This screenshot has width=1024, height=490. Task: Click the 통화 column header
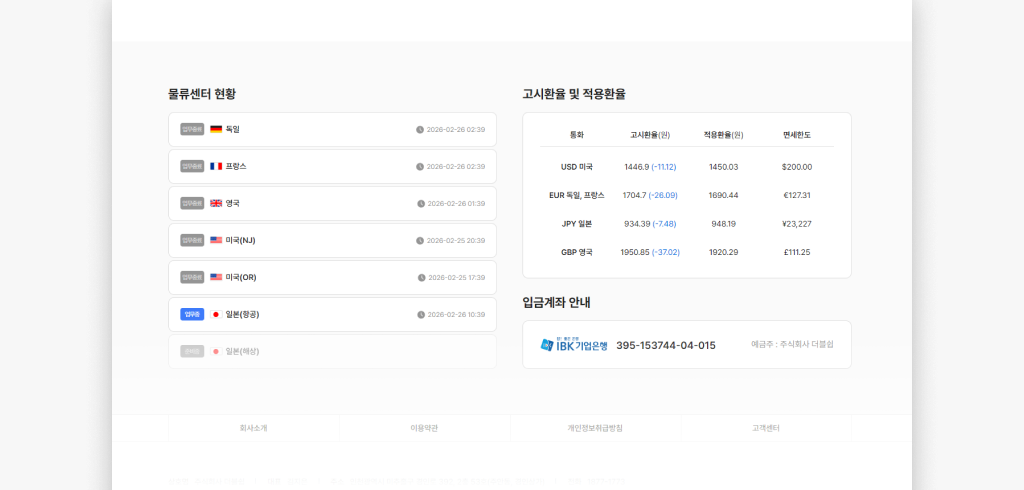coord(577,135)
